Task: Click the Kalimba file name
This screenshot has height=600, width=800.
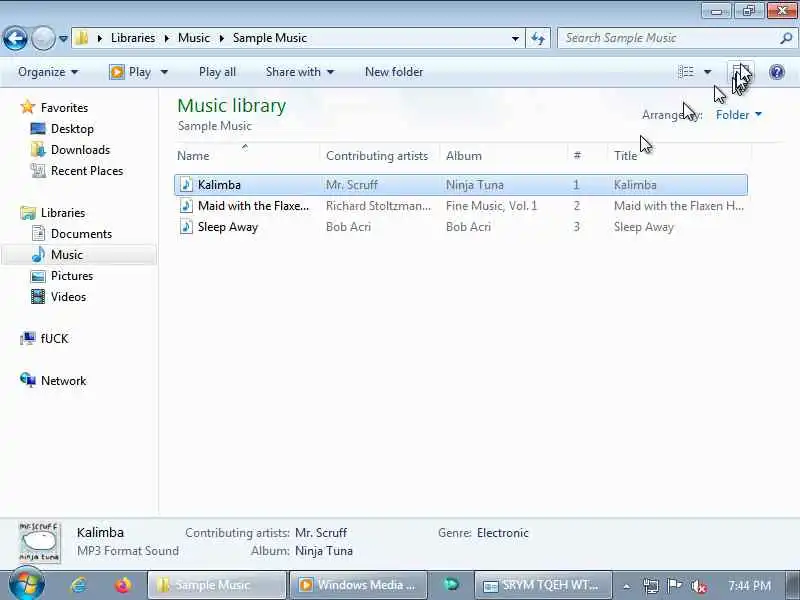Action: pos(219,185)
